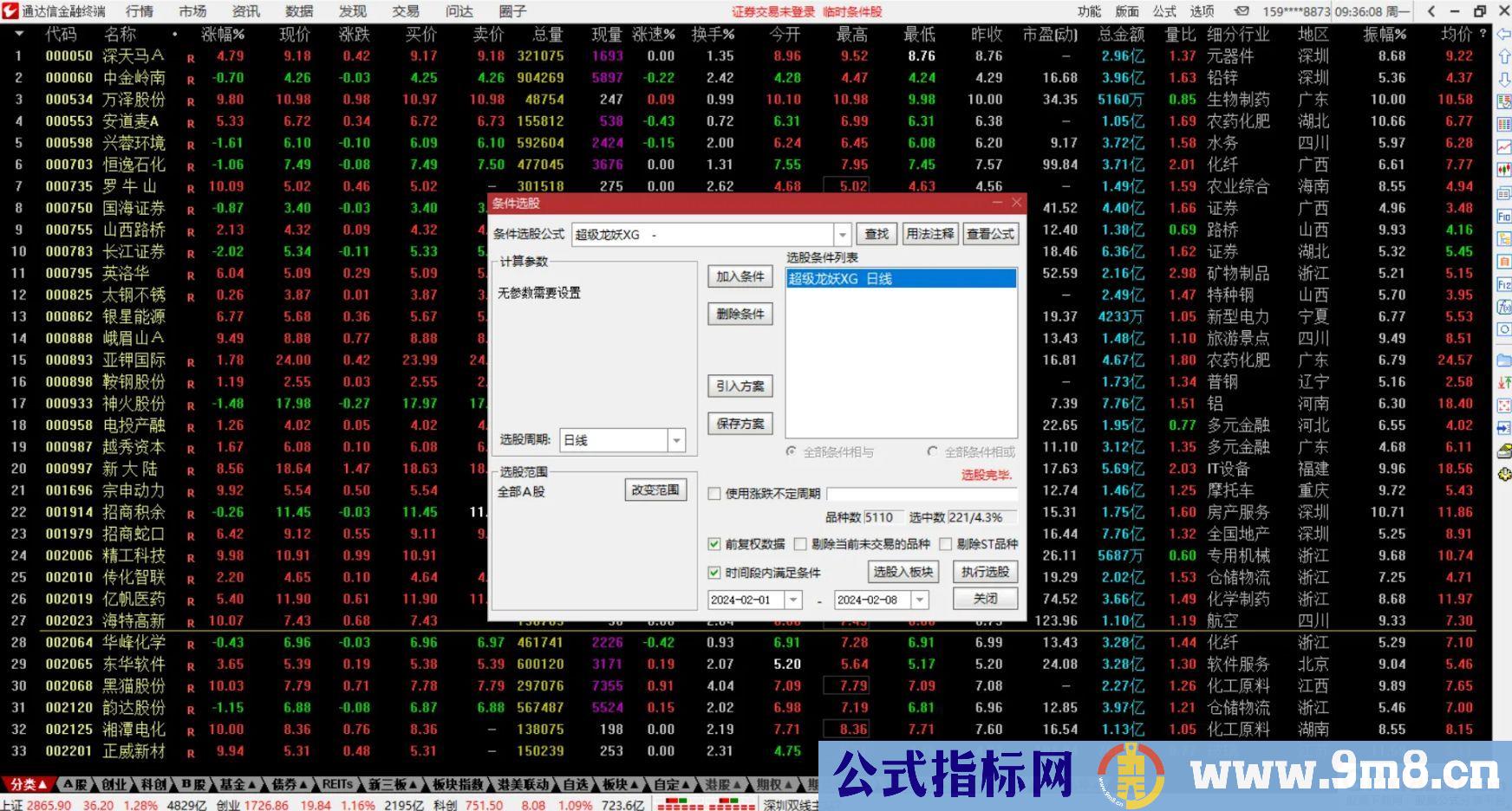Click the 涨幅% column header
The height and width of the screenshot is (811, 1512).
point(224,34)
